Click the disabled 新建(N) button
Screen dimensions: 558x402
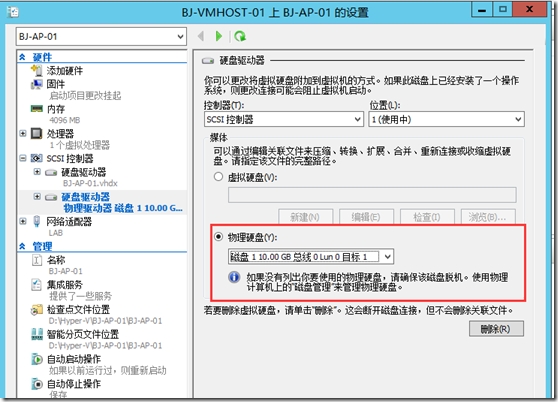click(x=305, y=217)
